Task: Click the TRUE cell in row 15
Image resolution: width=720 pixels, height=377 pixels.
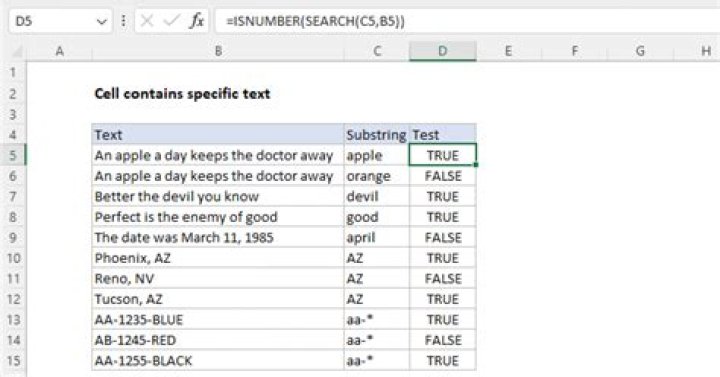Action: click(443, 360)
